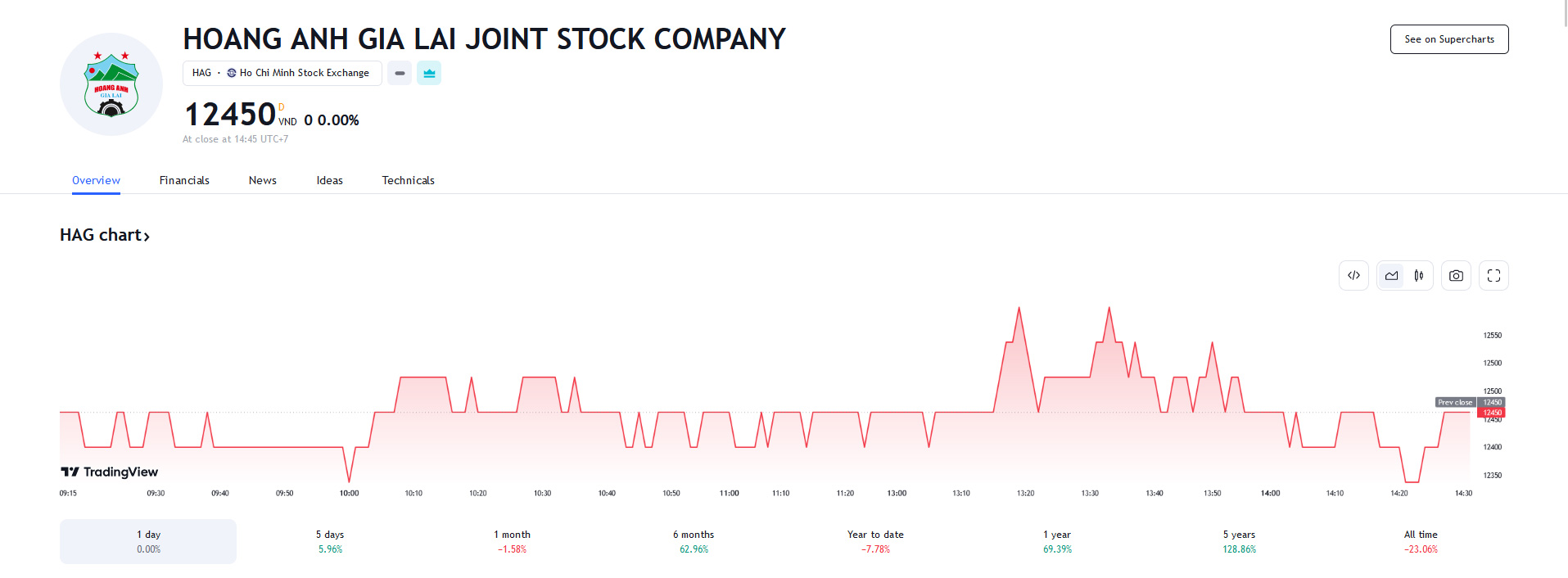Viewport: 1568px width, 578px height.
Task: Click the crown premium badge icon
Action: (429, 73)
